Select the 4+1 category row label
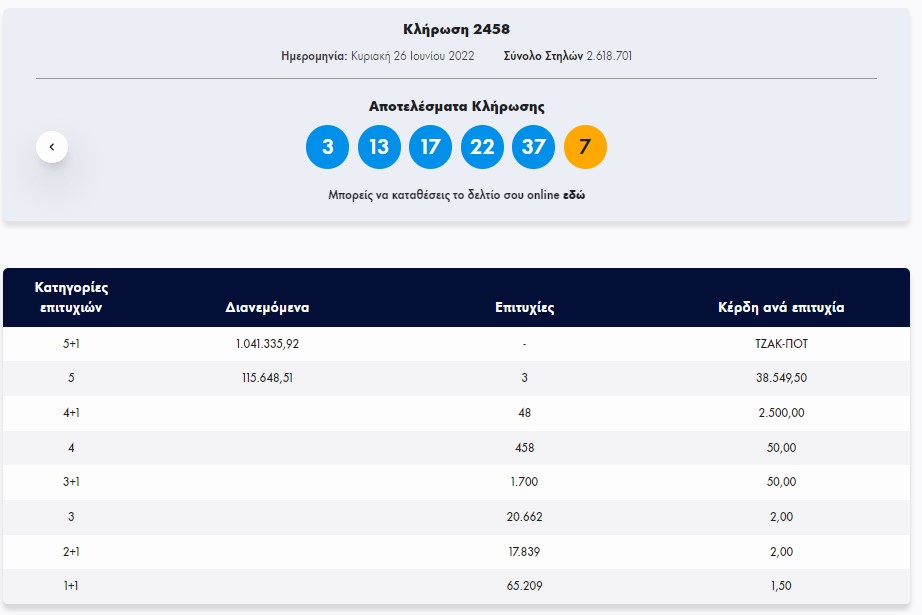The height and width of the screenshot is (615, 922). (x=71, y=413)
